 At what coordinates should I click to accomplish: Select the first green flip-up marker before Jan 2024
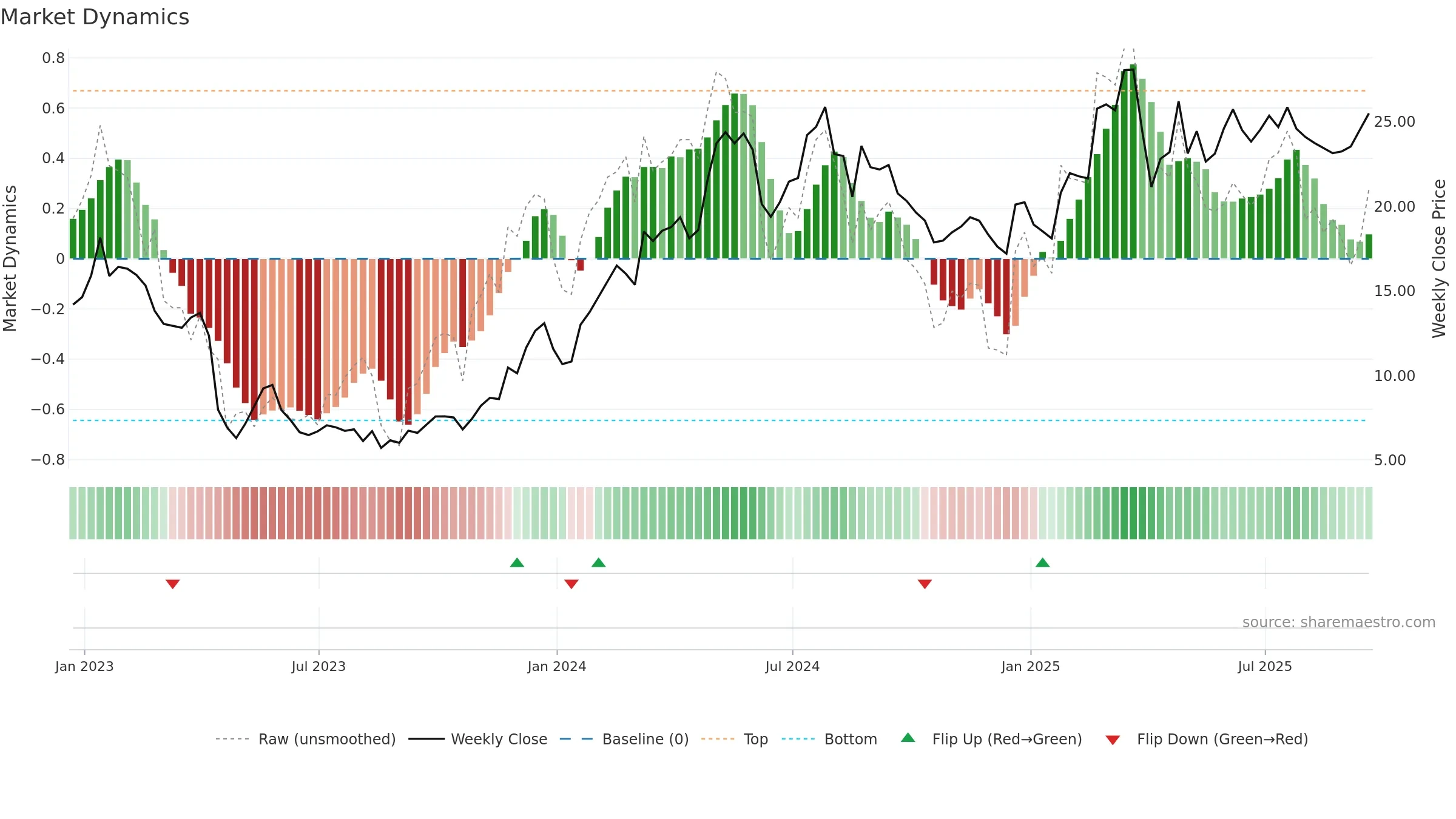517,562
